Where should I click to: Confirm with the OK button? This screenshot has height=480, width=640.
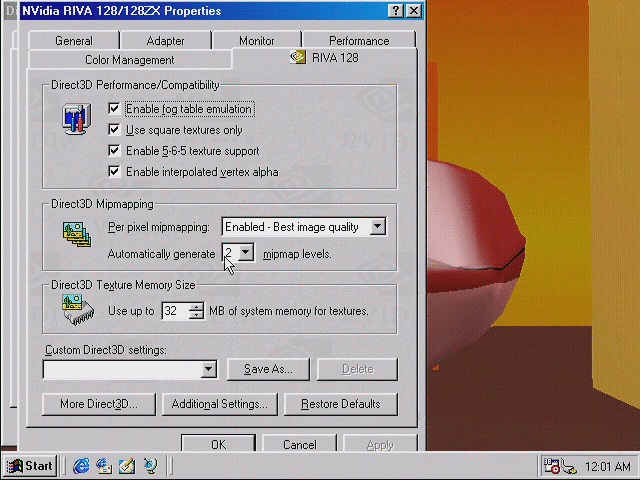point(218,444)
